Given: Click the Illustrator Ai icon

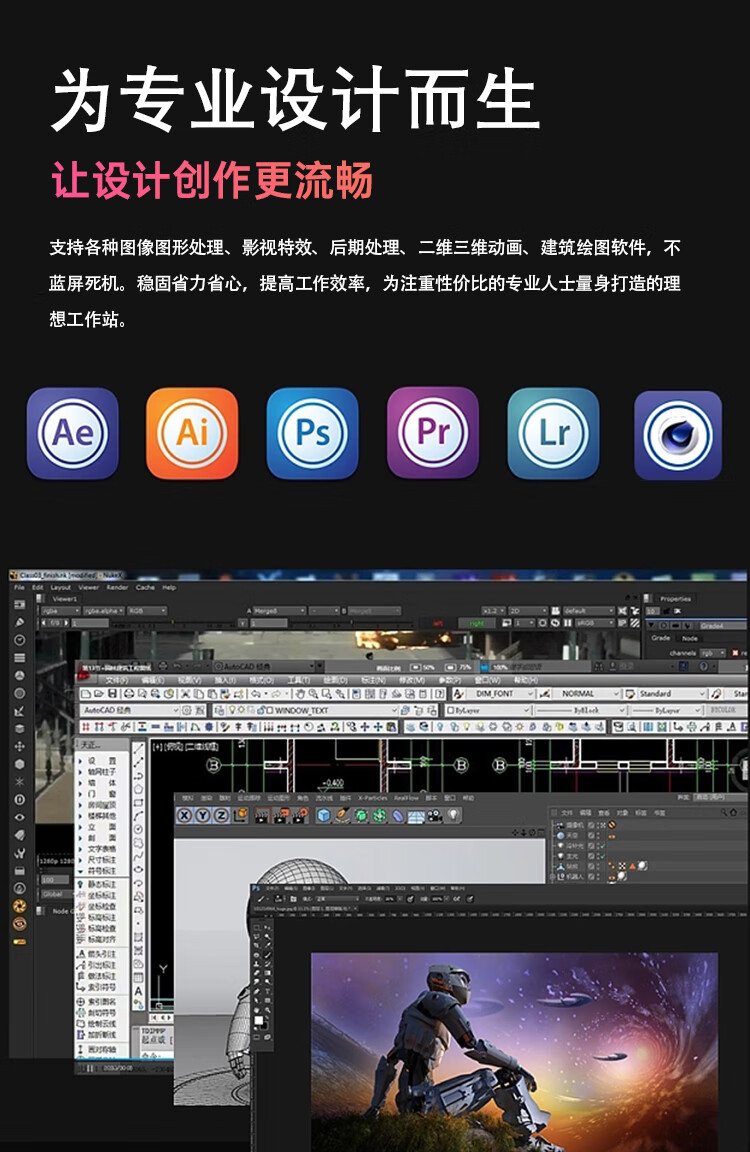Looking at the screenshot, I should (192, 434).
